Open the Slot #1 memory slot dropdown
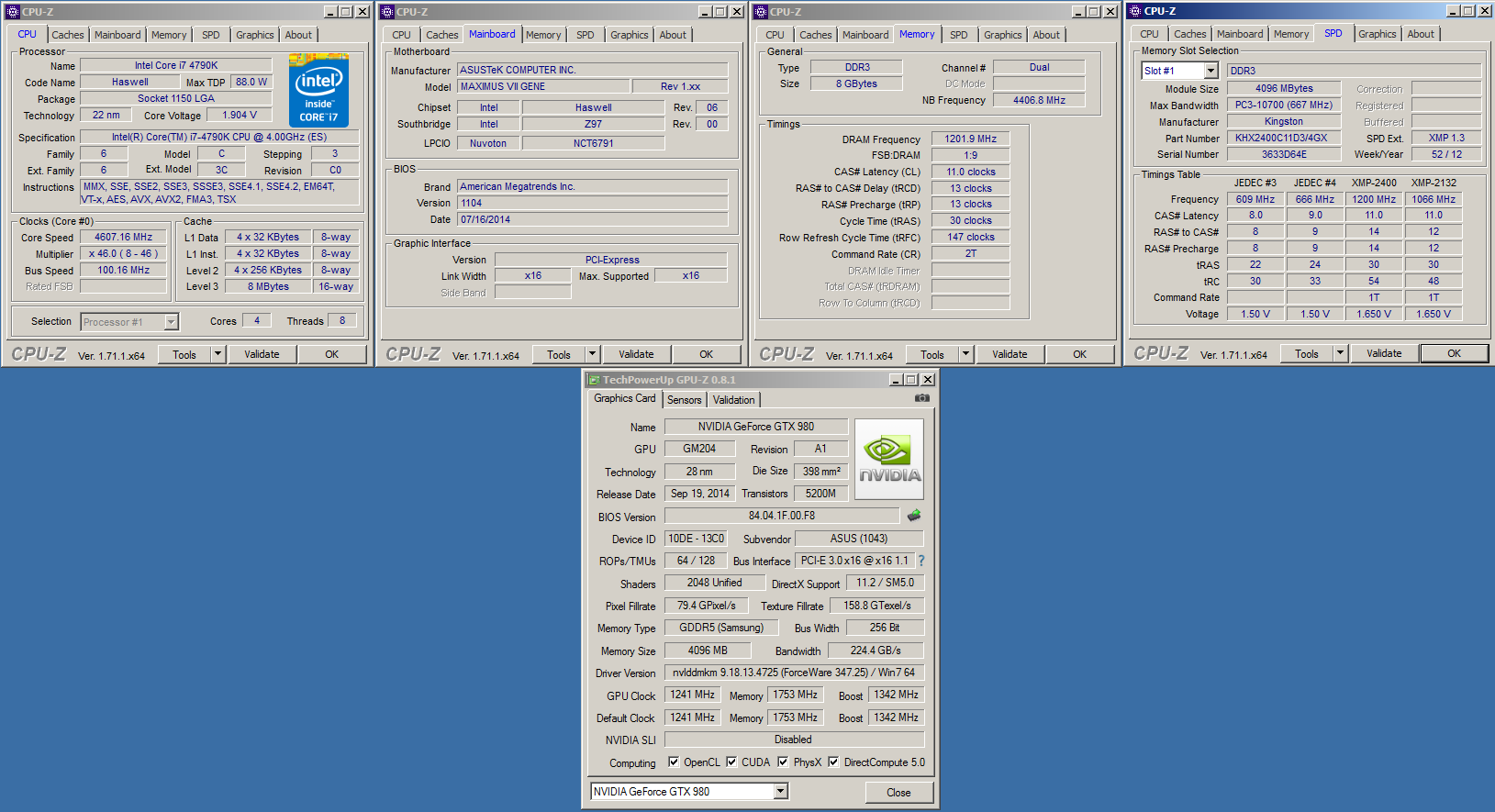Screen dimensions: 1495x812 [x=1211, y=71]
